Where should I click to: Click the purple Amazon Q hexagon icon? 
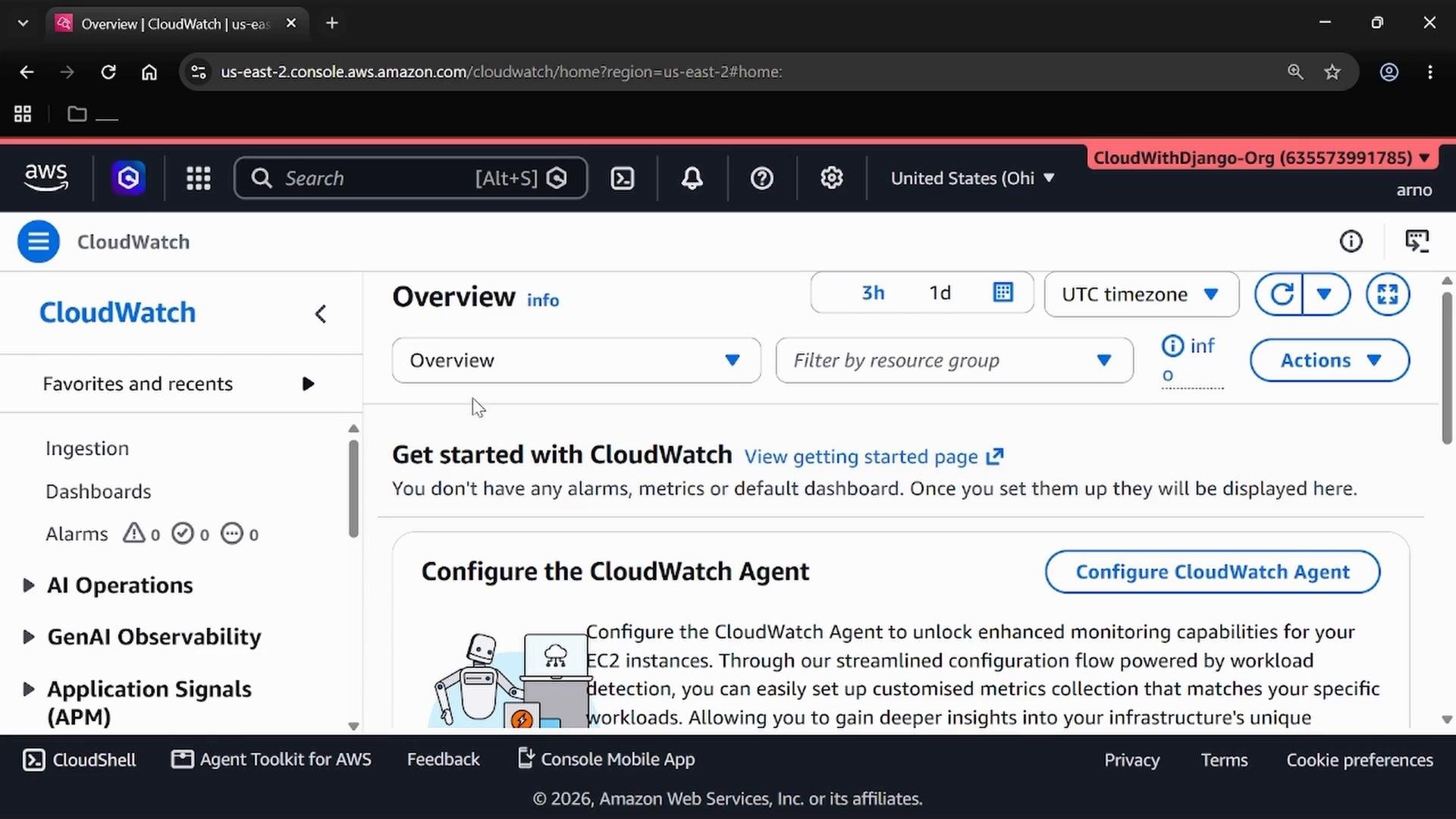click(128, 178)
